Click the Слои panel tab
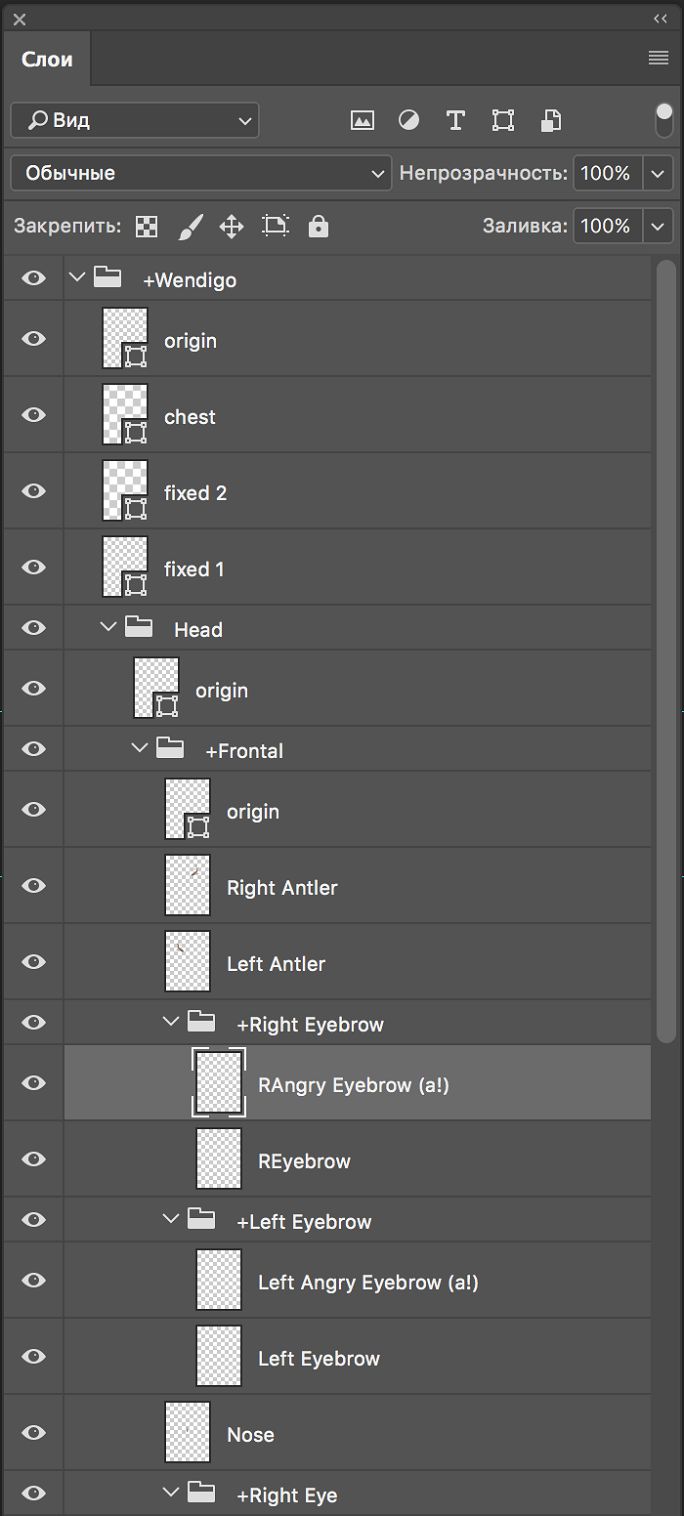 click(x=46, y=58)
